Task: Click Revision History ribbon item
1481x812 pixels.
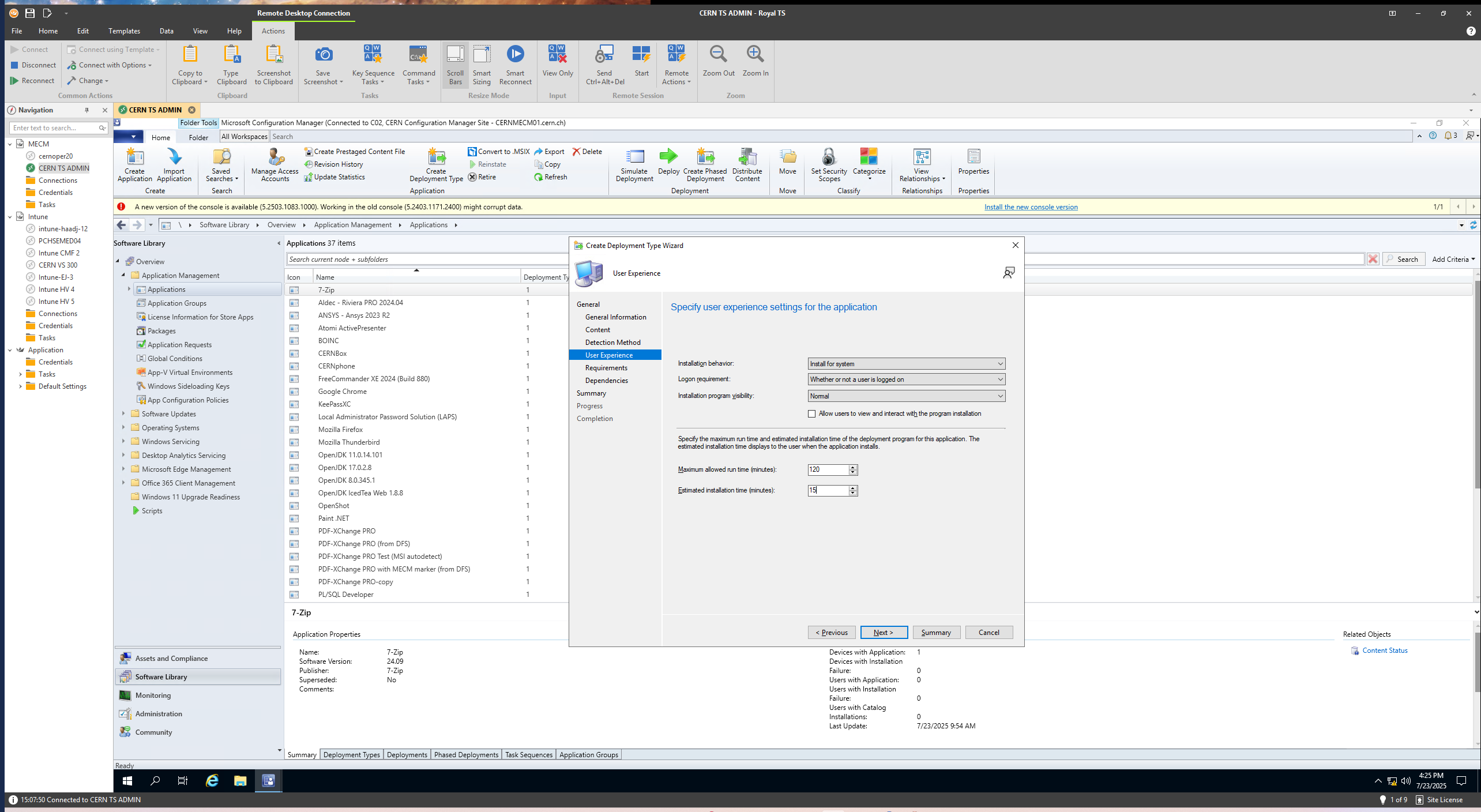Action: coord(334,164)
